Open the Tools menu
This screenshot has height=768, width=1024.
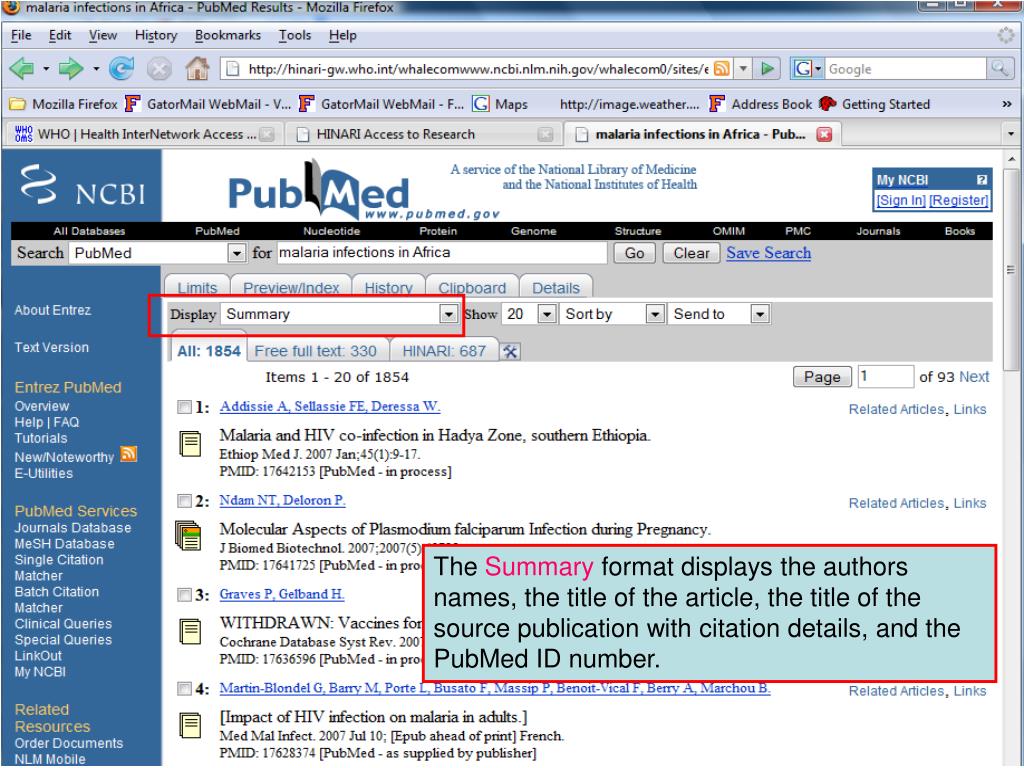tap(295, 35)
